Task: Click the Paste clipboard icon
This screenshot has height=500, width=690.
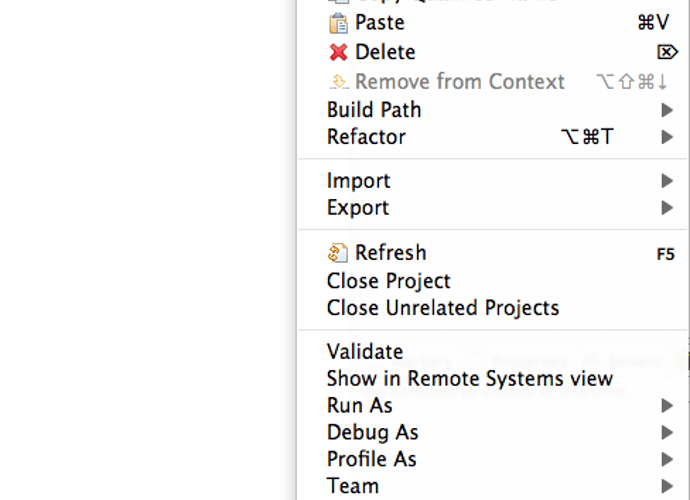Action: [x=338, y=23]
